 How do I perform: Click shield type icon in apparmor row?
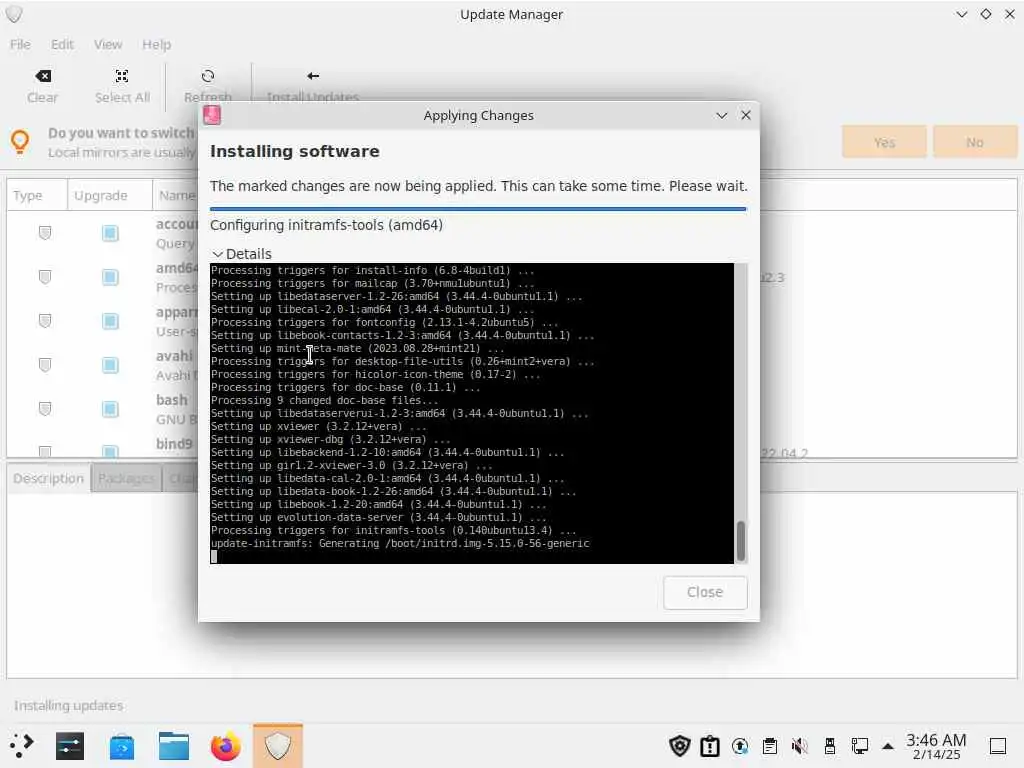[x=44, y=321]
